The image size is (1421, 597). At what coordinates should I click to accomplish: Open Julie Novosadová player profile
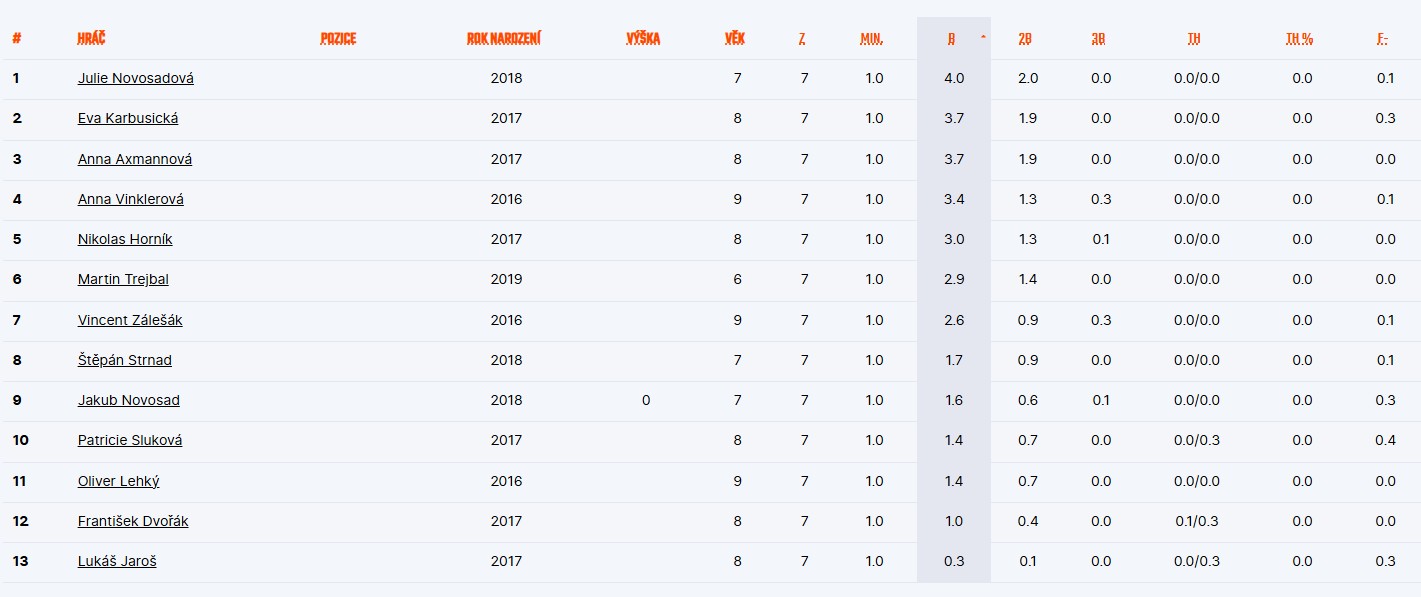pyautogui.click(x=136, y=78)
